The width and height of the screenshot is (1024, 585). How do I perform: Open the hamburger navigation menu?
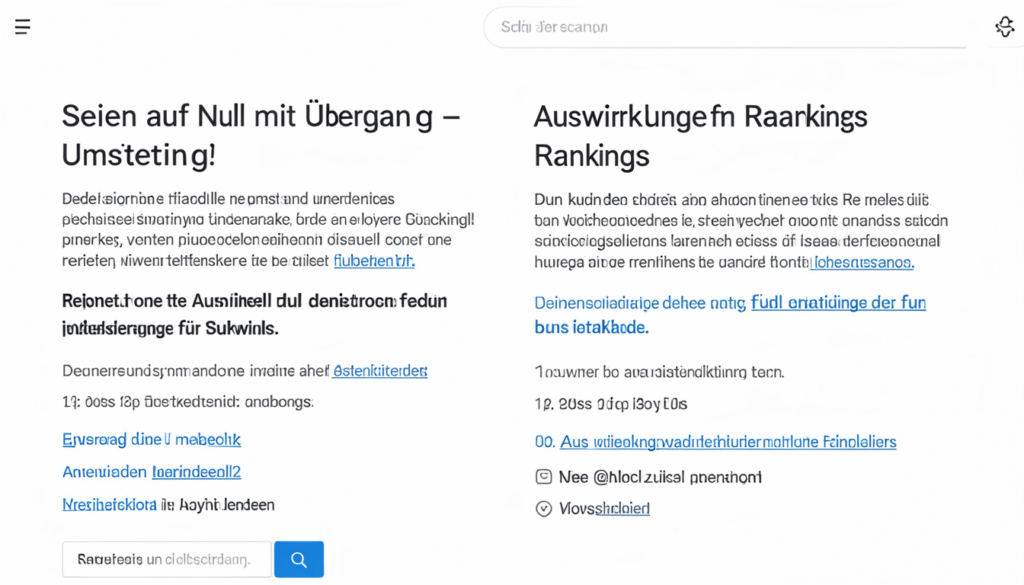(22, 26)
